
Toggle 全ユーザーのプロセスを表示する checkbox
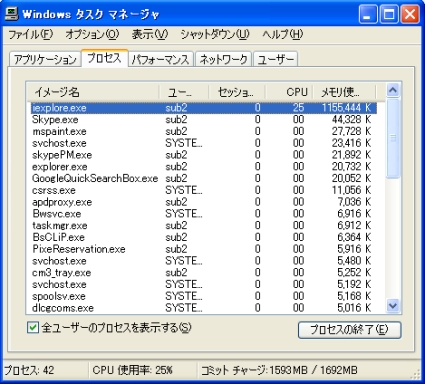point(33,328)
